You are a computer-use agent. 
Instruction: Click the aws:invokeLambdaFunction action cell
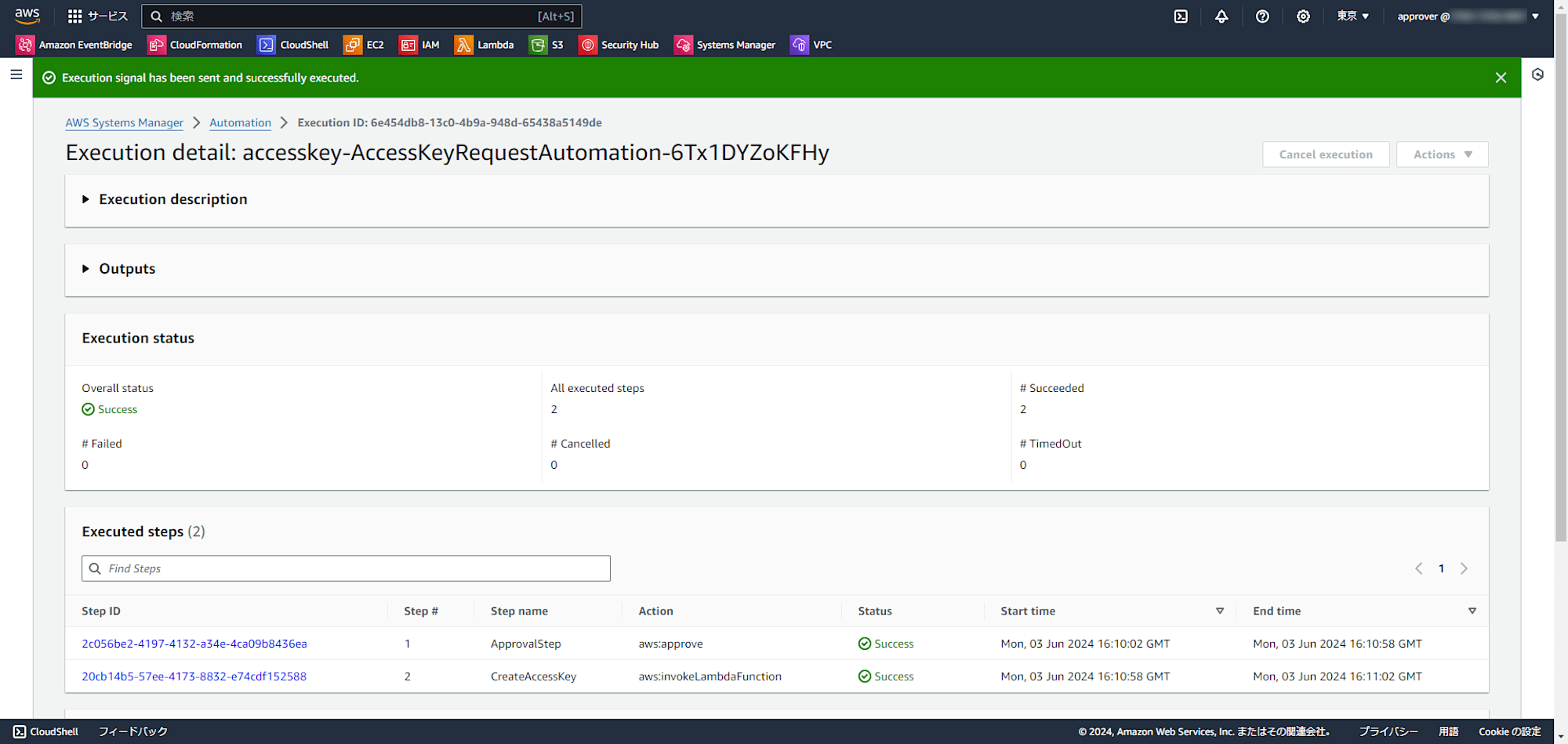[710, 676]
